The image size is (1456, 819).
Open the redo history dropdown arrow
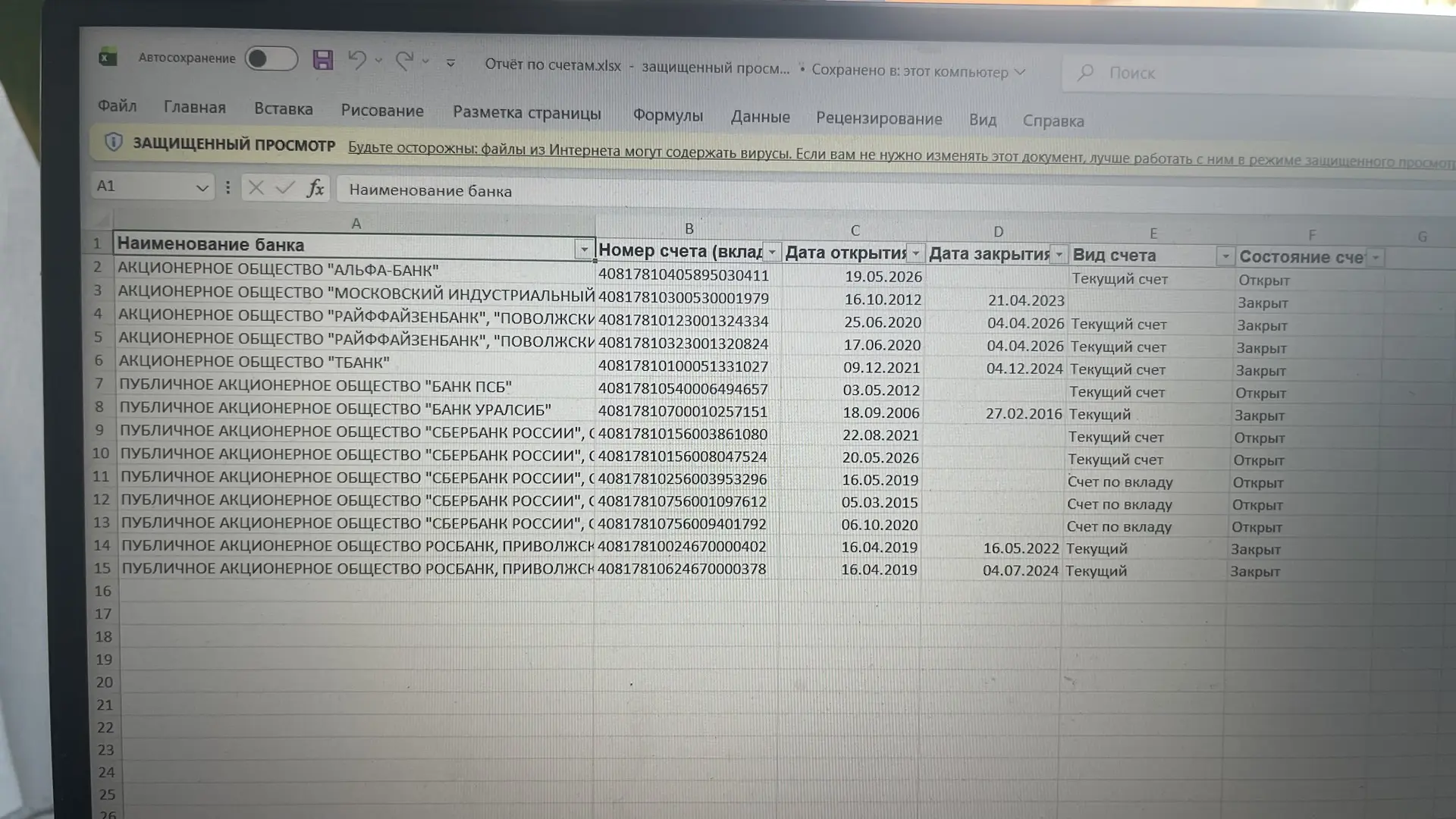pyautogui.click(x=425, y=61)
